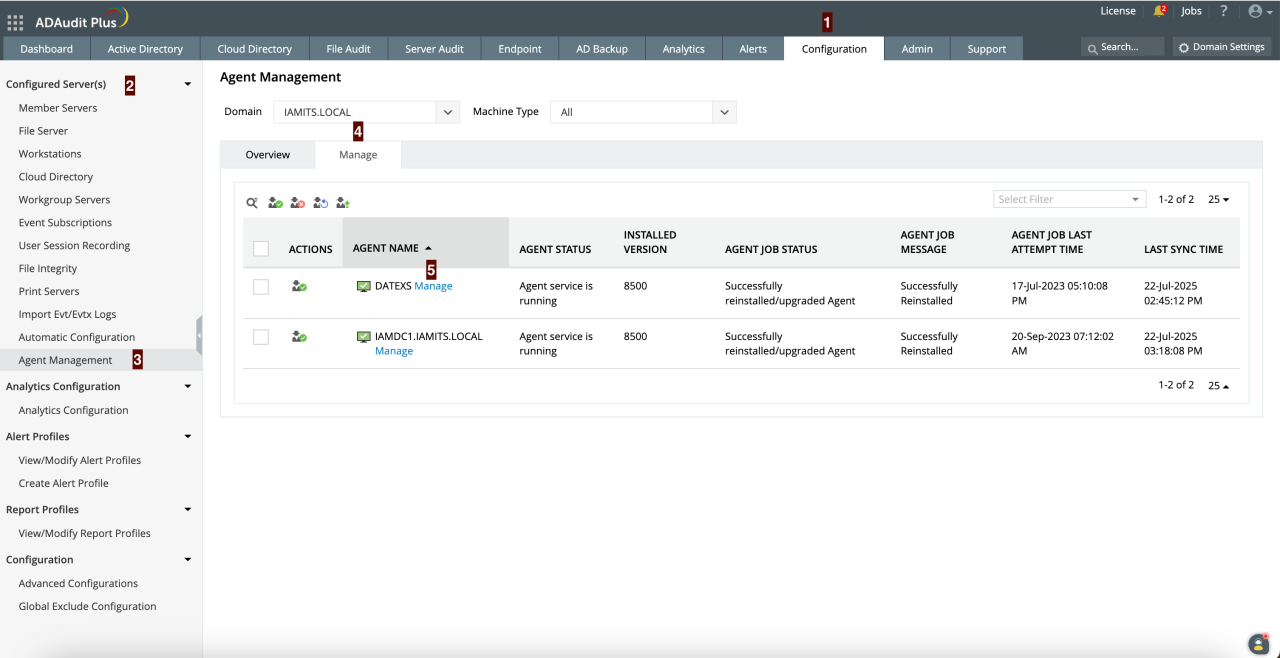Open the agent search filter
Viewport: 1280px width, 658px height.
click(x=252, y=202)
